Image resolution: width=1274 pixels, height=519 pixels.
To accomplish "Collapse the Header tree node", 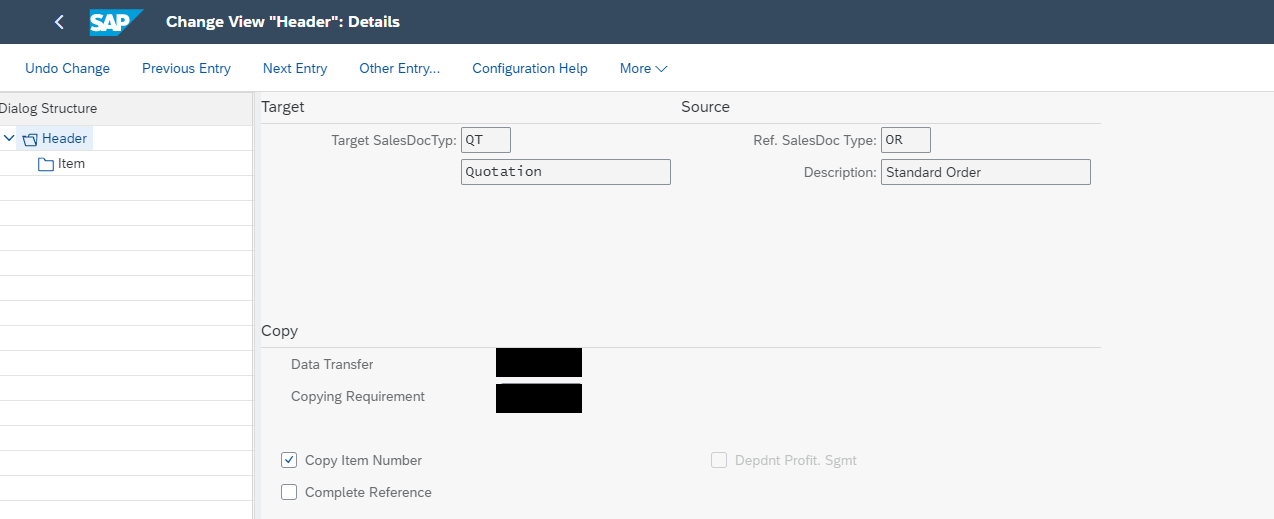I will click(x=9, y=139).
